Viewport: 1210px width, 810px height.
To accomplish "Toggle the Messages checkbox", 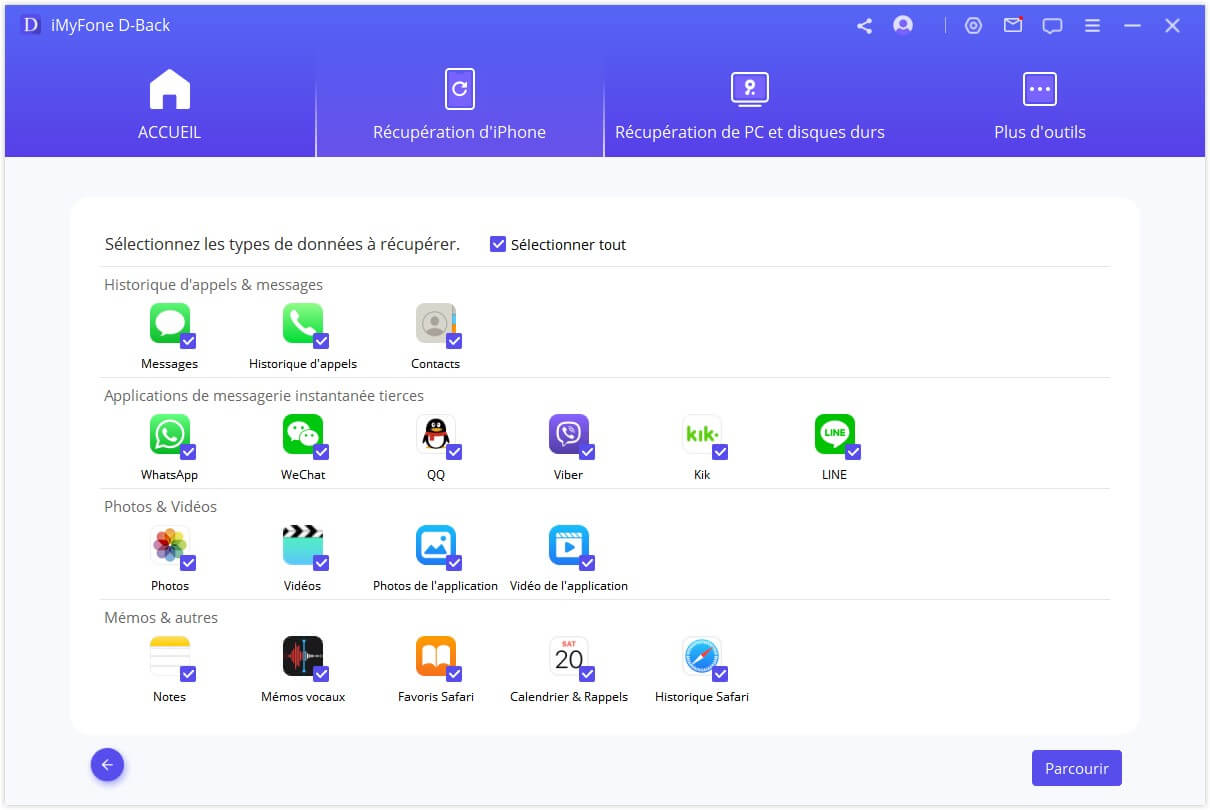I will click(188, 341).
